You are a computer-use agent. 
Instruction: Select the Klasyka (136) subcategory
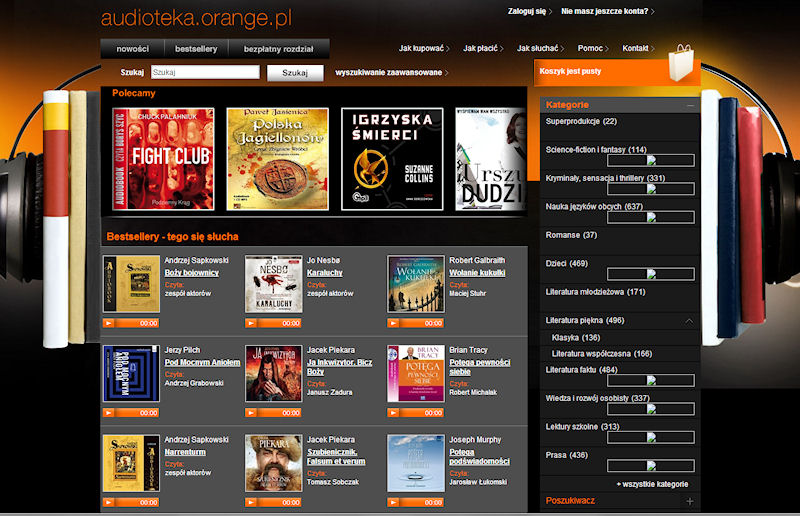point(576,338)
